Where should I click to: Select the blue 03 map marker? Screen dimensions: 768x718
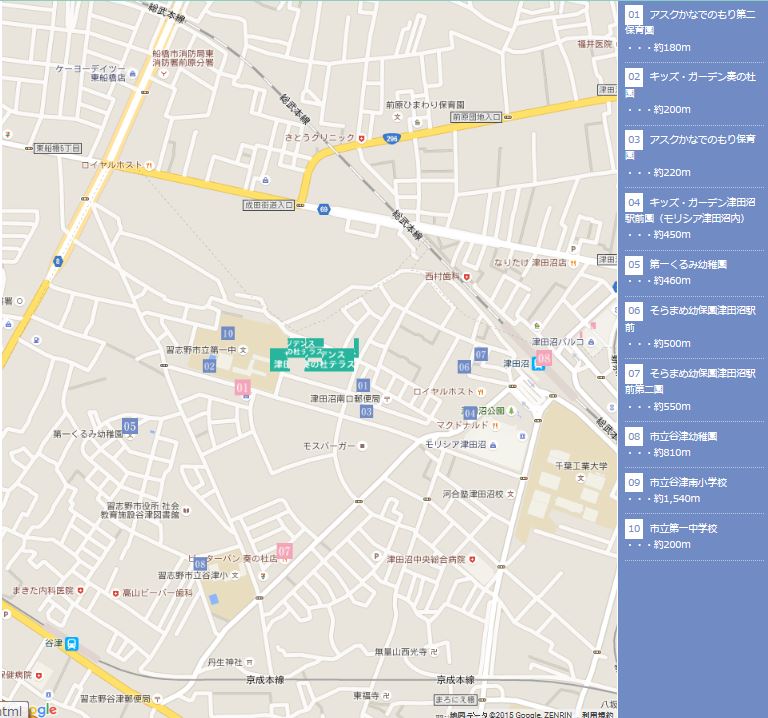367,411
